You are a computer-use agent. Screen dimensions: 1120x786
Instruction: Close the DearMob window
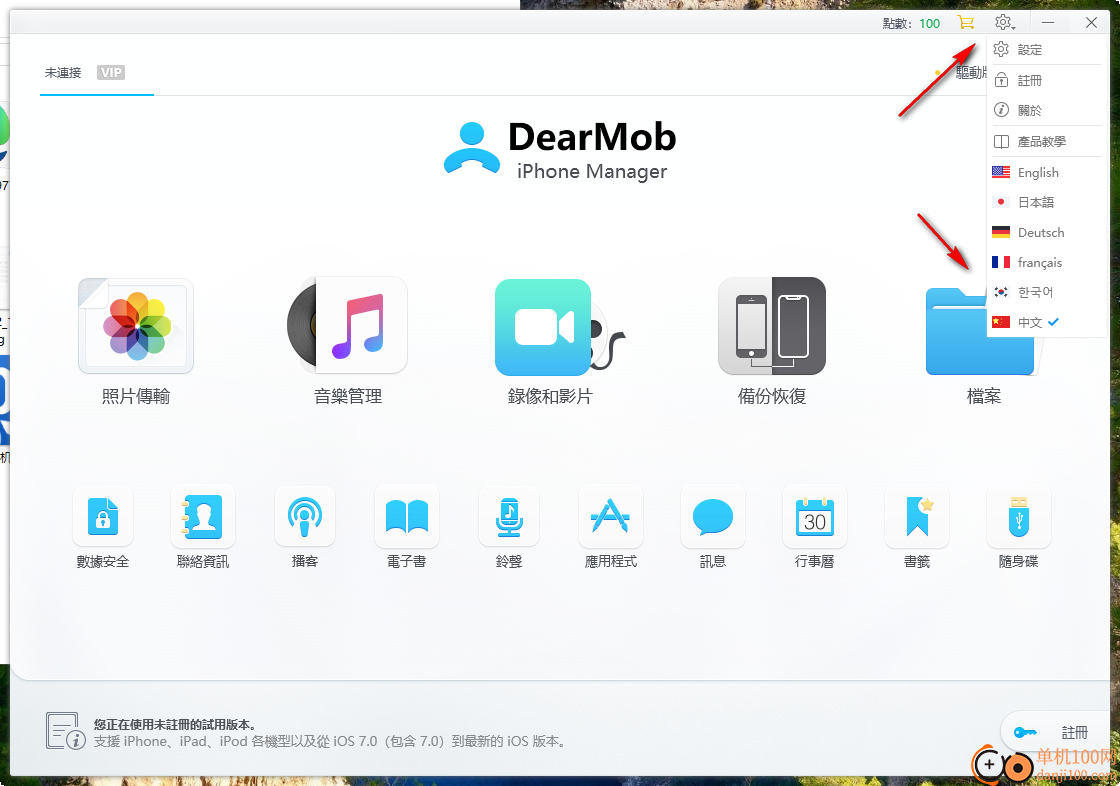[1091, 23]
